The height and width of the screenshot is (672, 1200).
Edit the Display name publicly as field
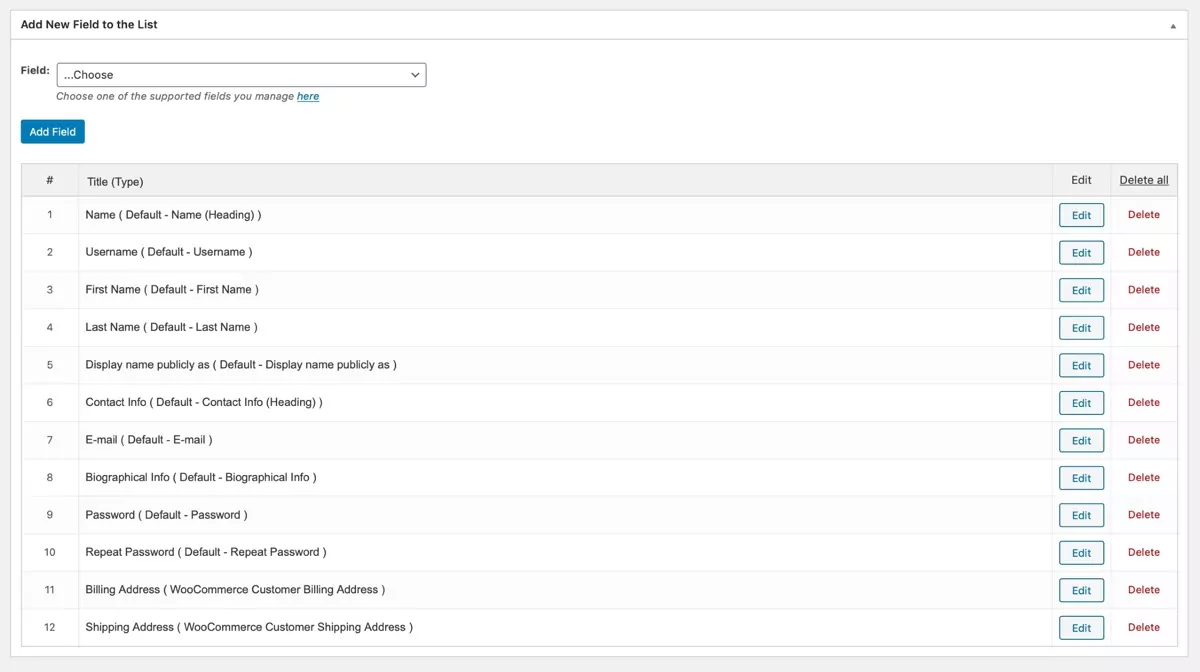tap(1082, 365)
